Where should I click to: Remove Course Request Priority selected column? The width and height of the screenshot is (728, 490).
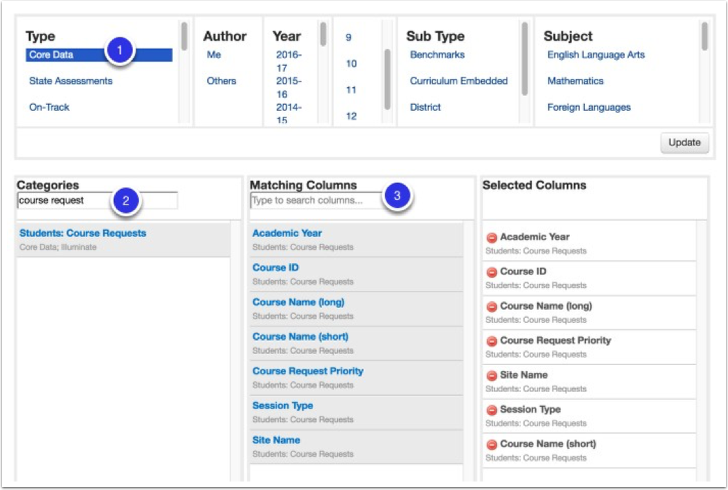(x=492, y=341)
